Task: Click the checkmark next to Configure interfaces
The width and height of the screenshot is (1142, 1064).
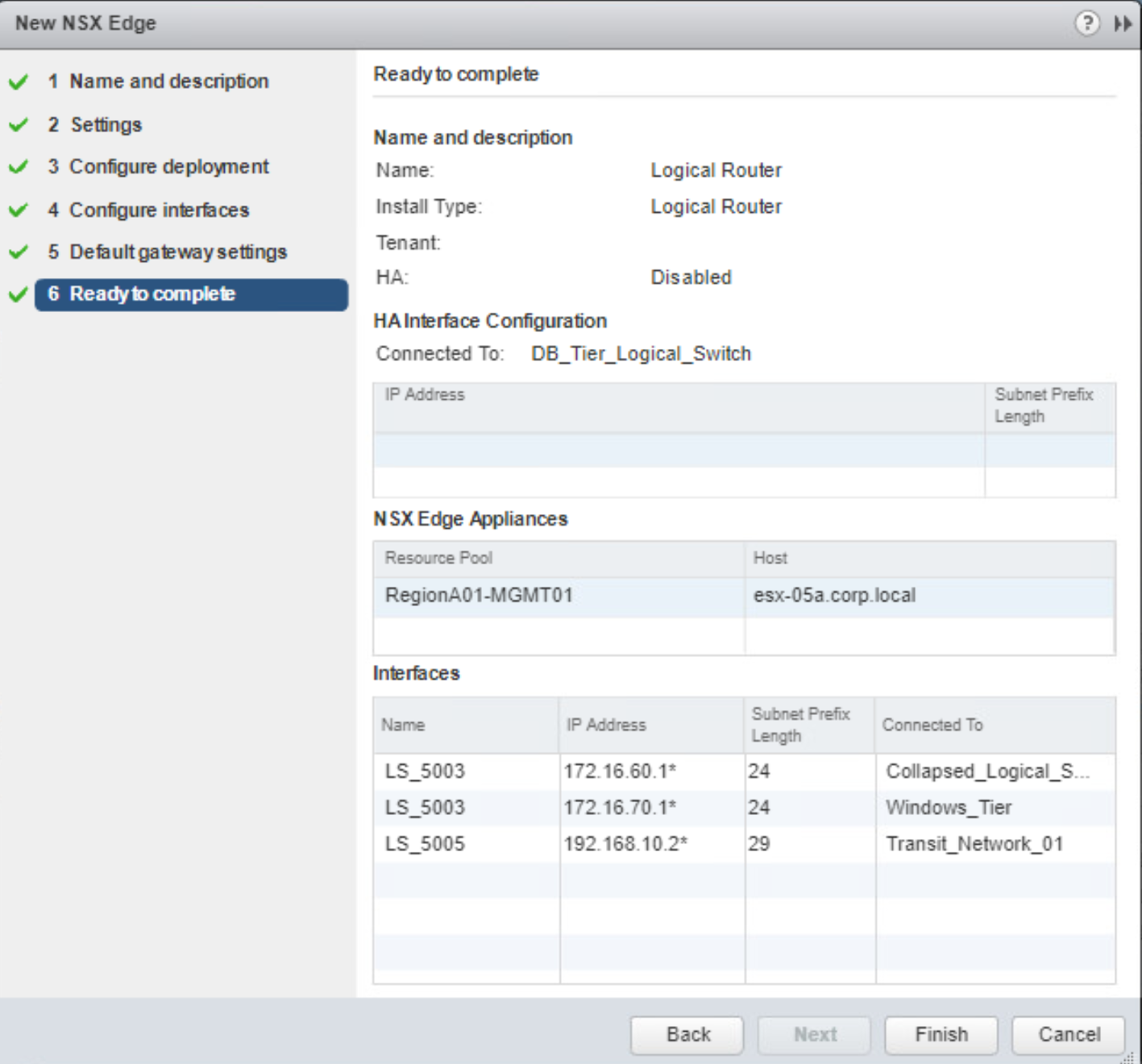Action: [18, 210]
